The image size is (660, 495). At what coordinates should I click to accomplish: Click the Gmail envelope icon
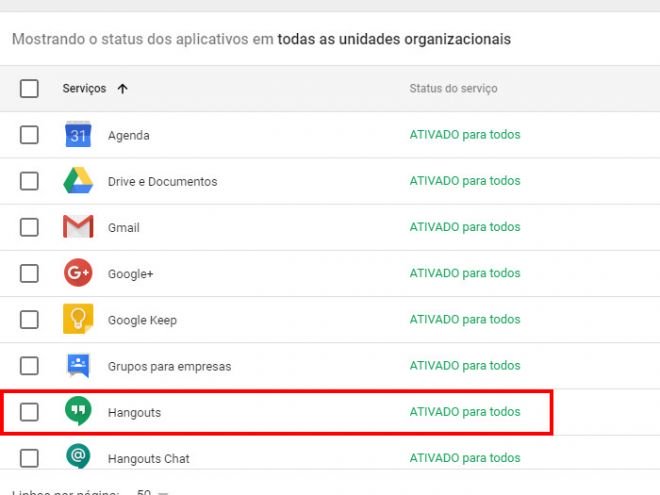[x=78, y=226]
